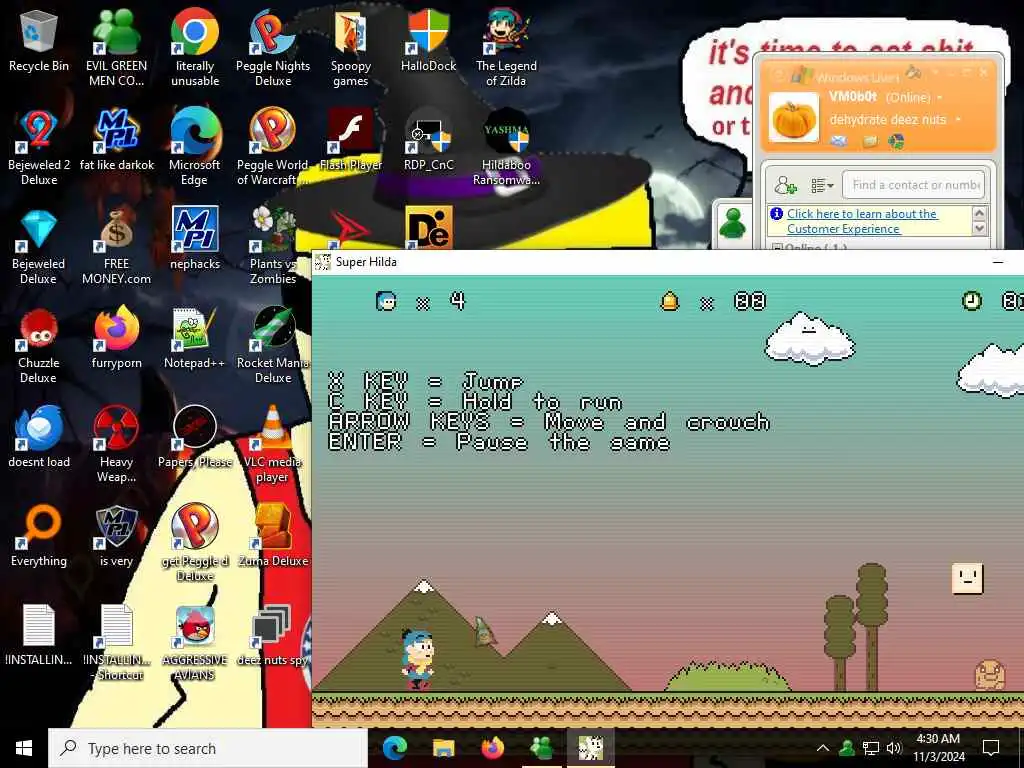Click the info bar scroll up arrow
The image size is (1024, 768).
[978, 214]
